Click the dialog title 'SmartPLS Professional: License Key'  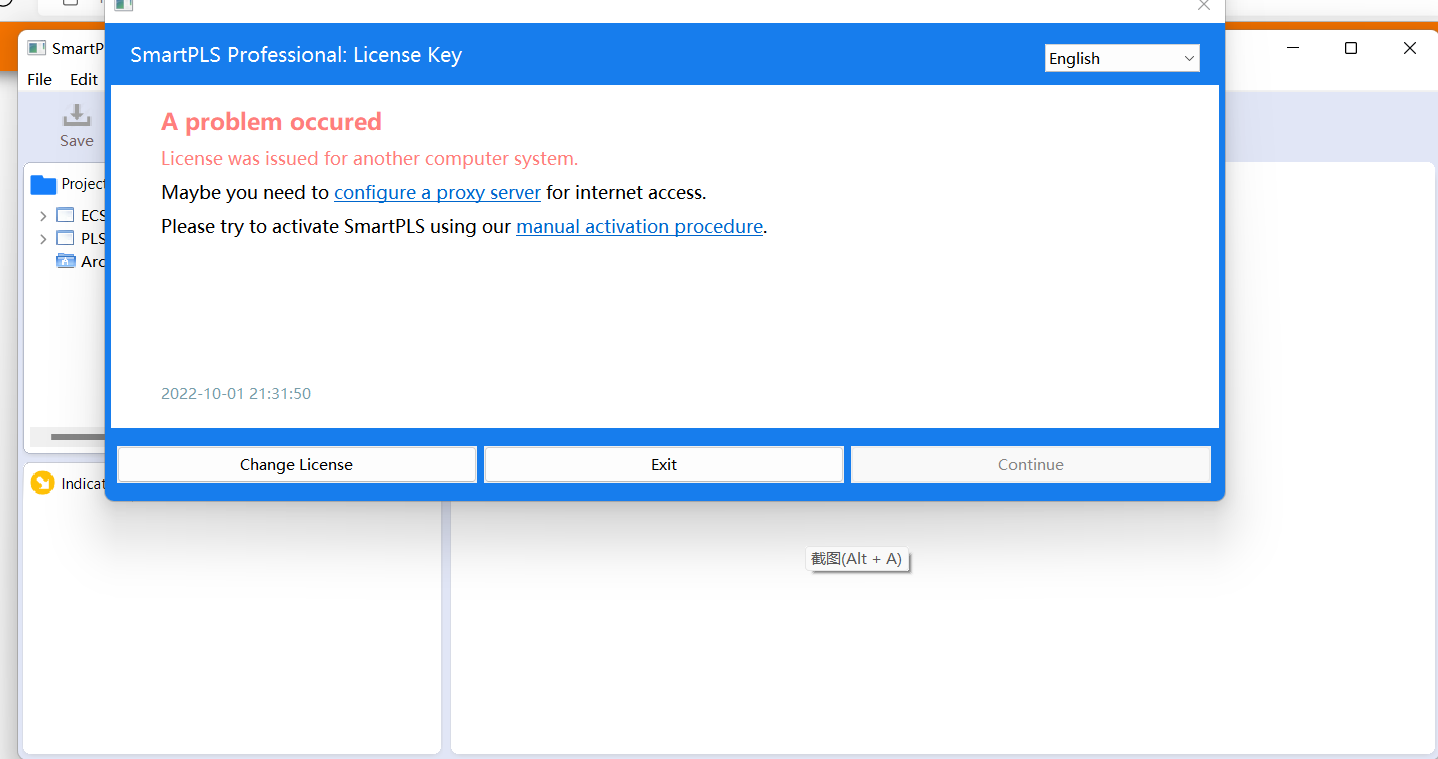click(x=296, y=55)
